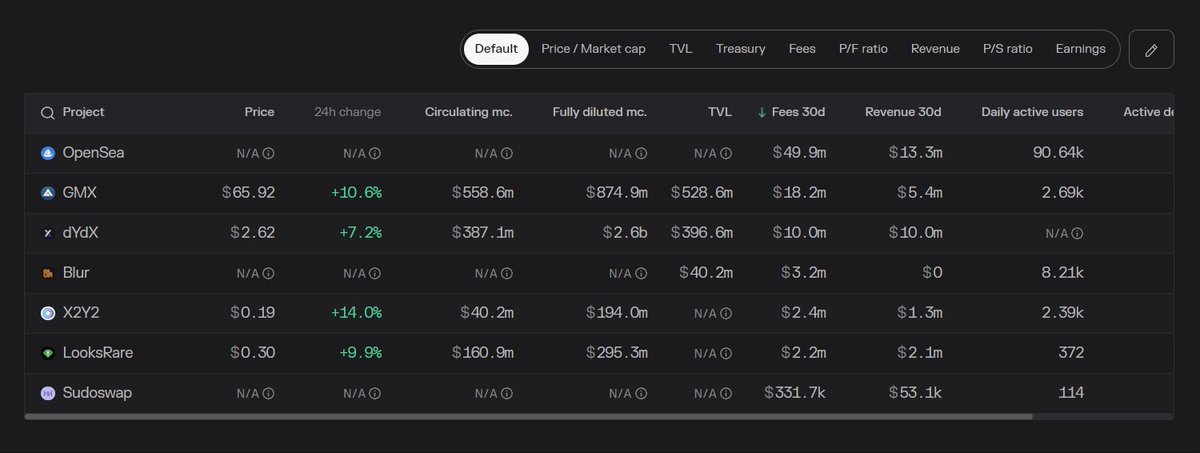Click the search magnifier icon in Project header
Screen dimensions: 1200x453
click(x=47, y=113)
